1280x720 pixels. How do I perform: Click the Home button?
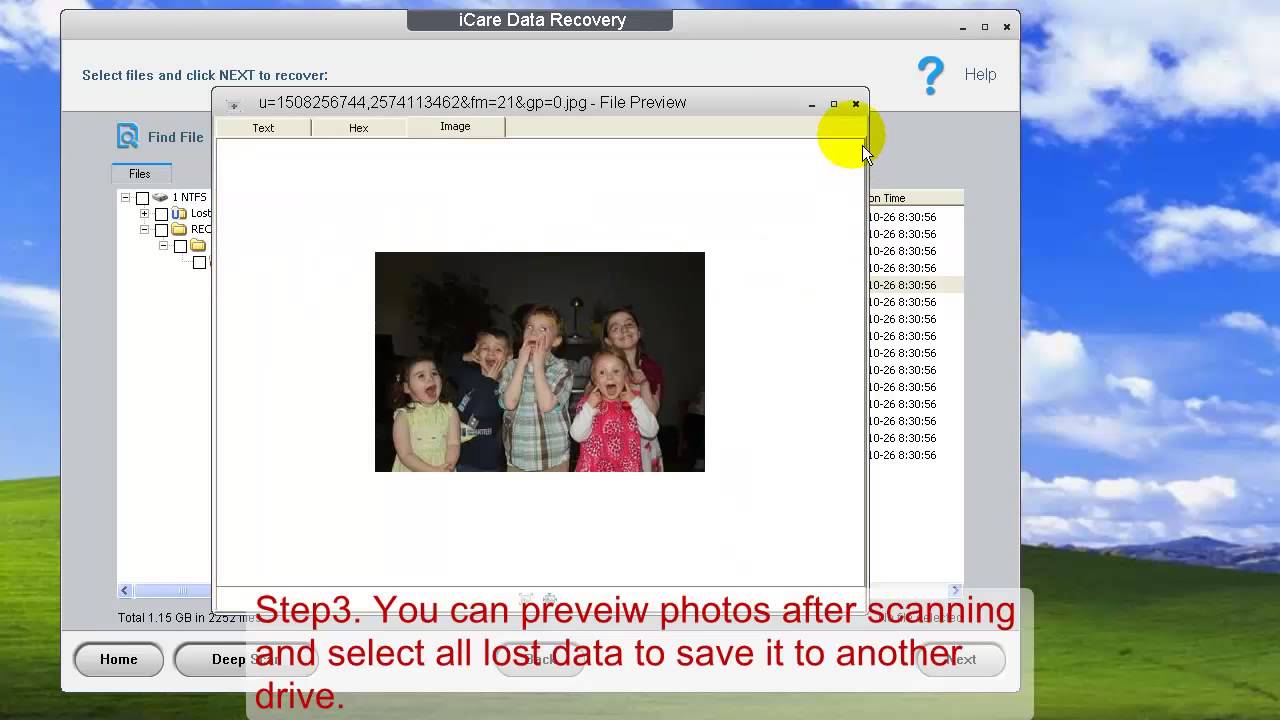pos(118,659)
